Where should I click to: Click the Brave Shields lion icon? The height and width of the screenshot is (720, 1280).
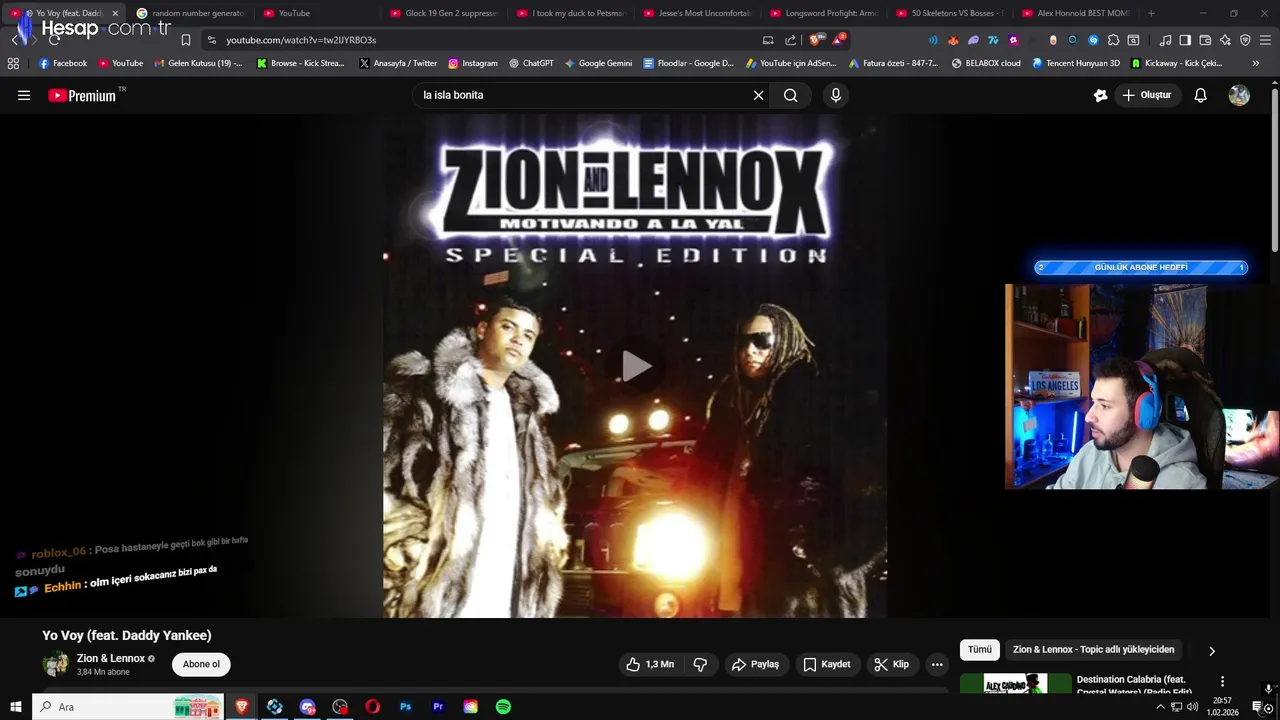[815, 40]
